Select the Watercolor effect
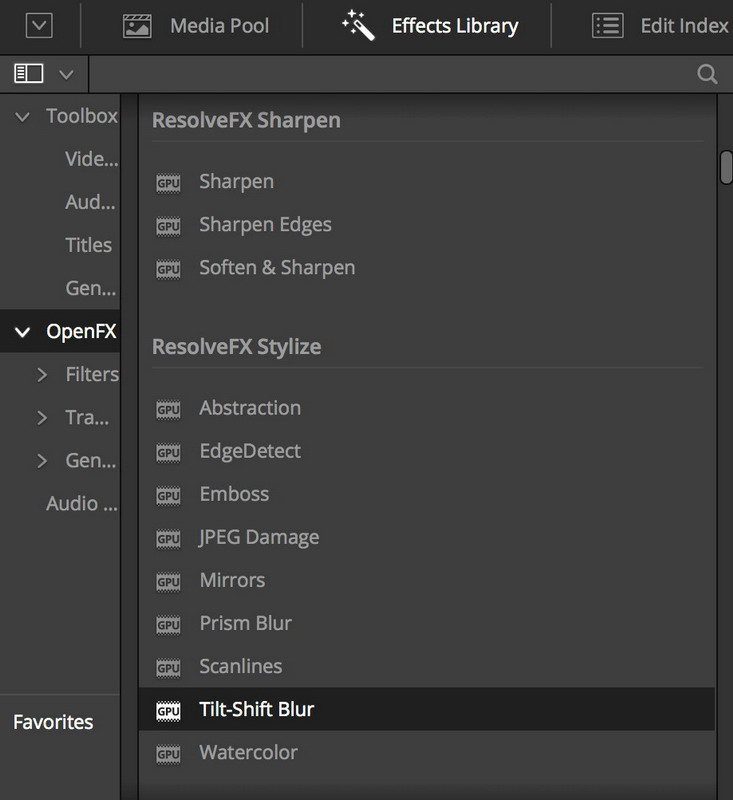The height and width of the screenshot is (800, 733). point(248,753)
